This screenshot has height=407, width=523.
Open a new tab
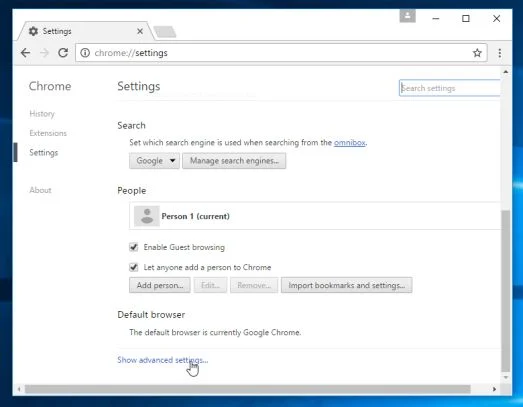click(x=165, y=32)
